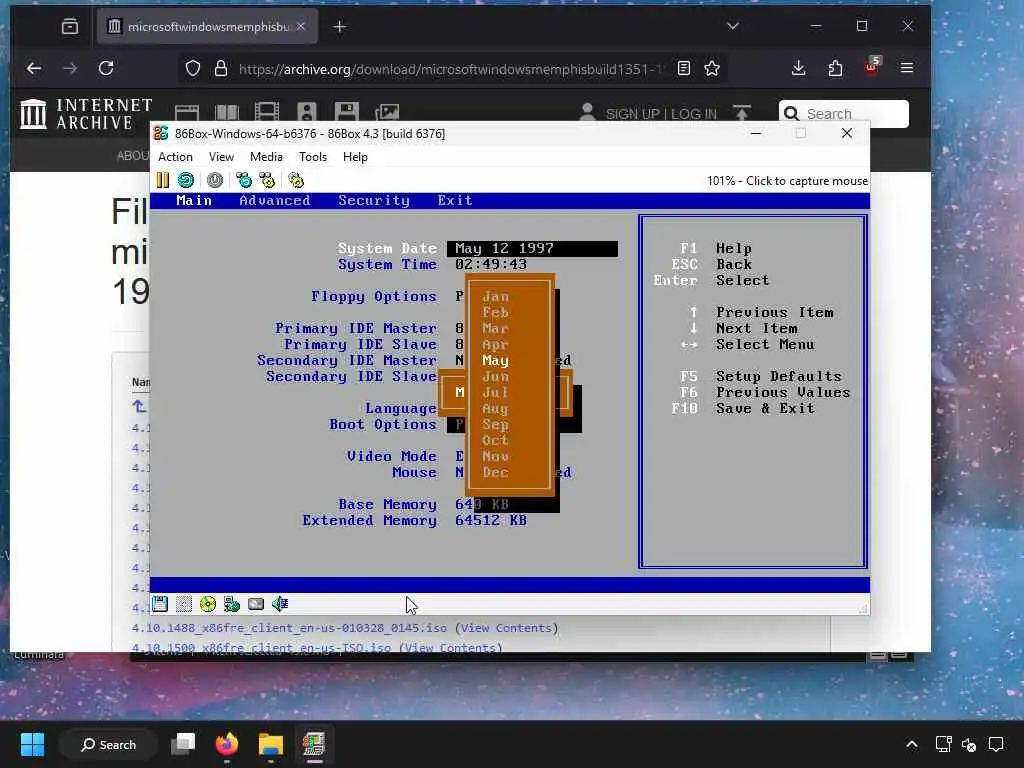Open Firefox hamburger application menu

[906, 68]
